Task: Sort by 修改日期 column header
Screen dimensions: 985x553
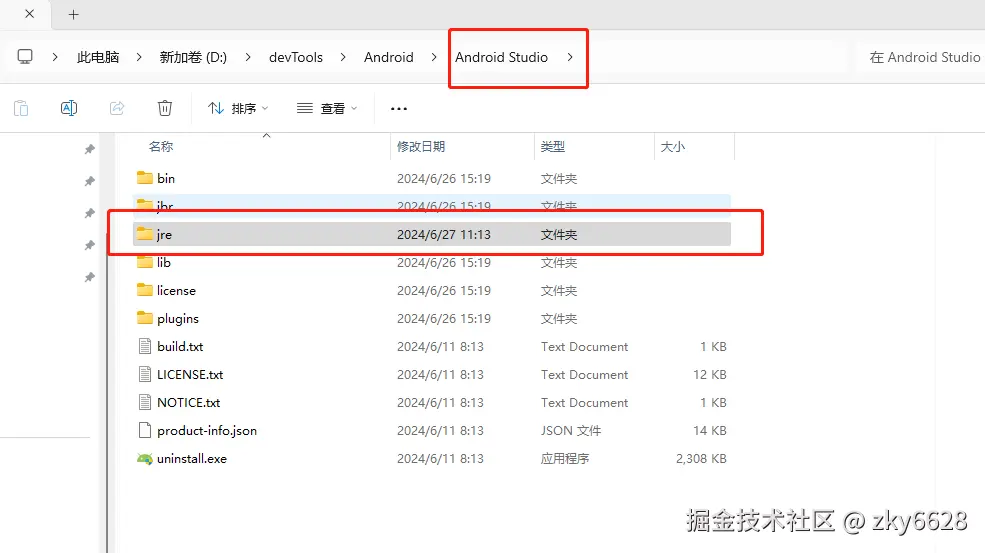Action: coord(421,146)
